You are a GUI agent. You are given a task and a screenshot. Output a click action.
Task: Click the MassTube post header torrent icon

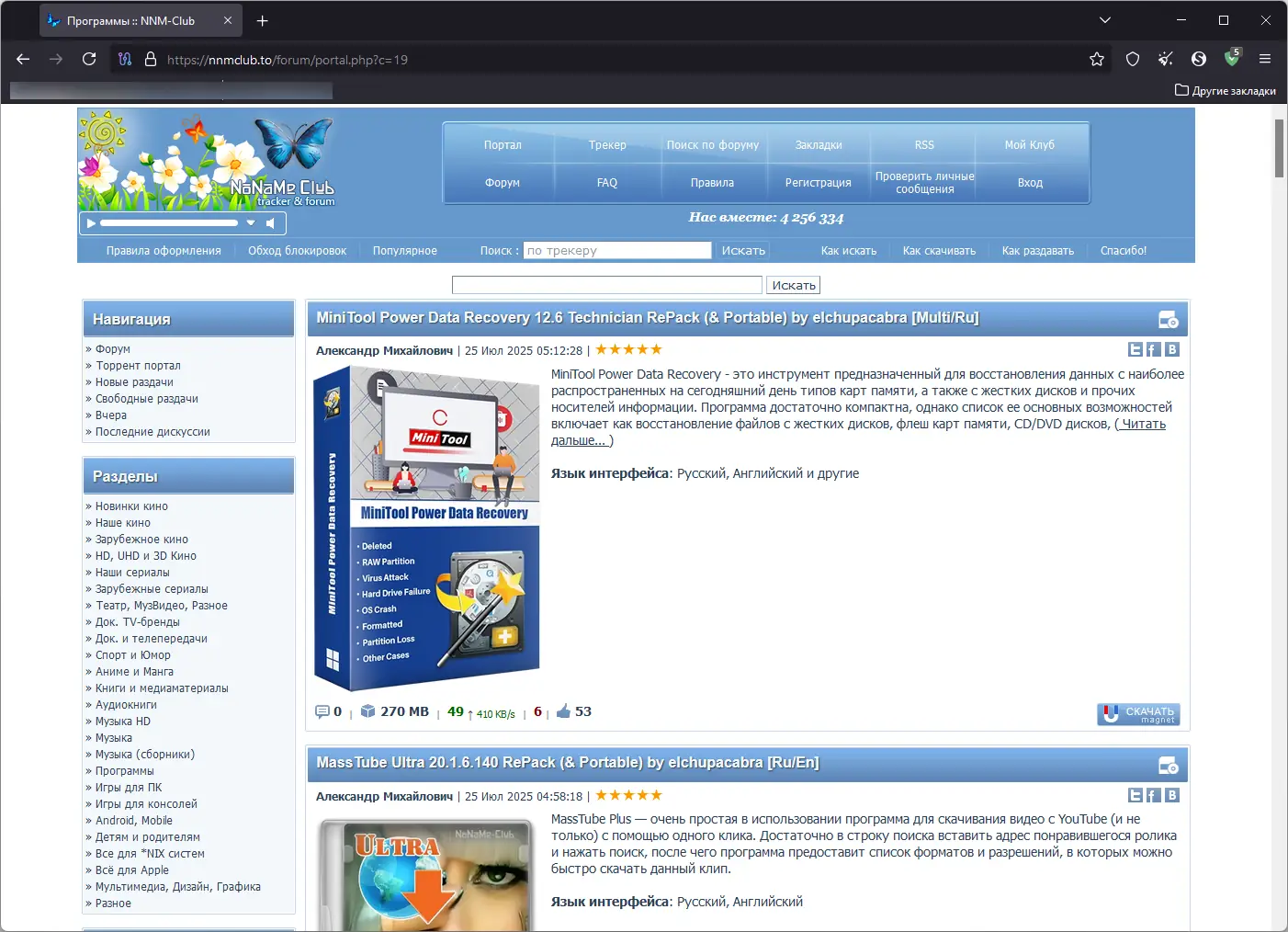1169,766
